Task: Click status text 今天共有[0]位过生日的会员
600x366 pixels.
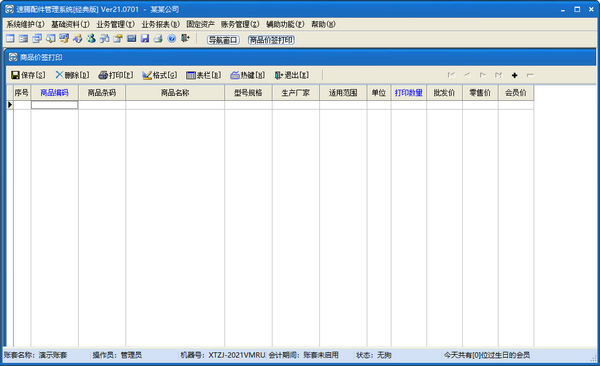Action: click(x=487, y=355)
